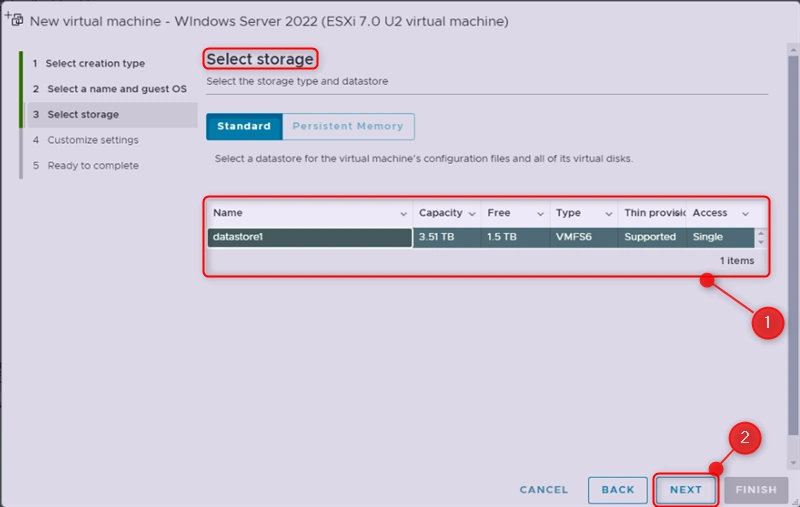Switch to the Persistent Memory tab

point(348,126)
